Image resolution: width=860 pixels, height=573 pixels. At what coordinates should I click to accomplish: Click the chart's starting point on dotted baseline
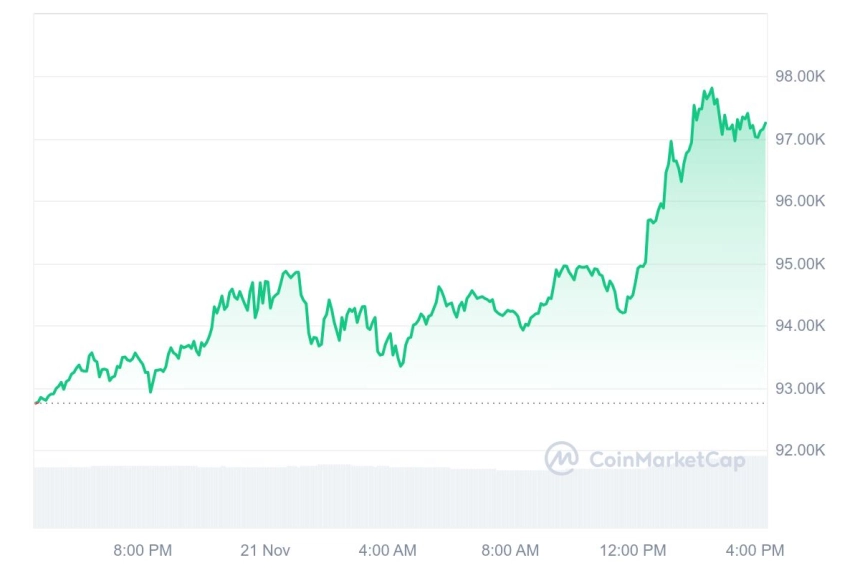(x=37, y=402)
